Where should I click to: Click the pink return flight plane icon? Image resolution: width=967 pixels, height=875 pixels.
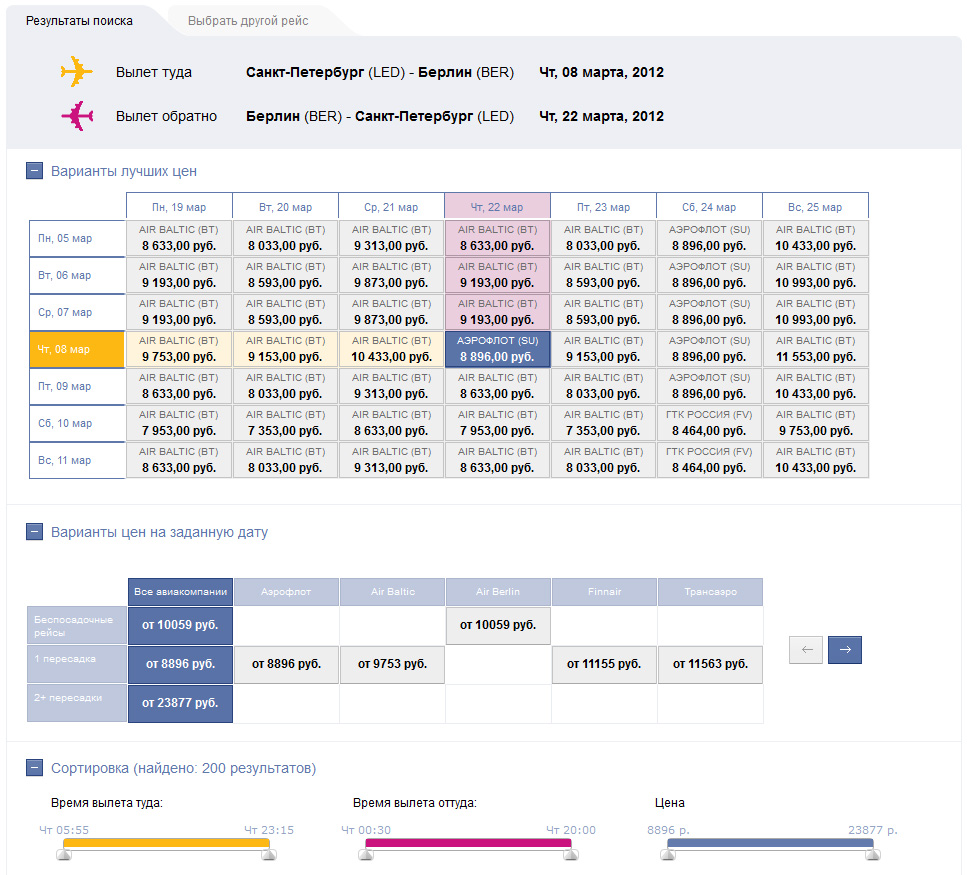point(76,116)
